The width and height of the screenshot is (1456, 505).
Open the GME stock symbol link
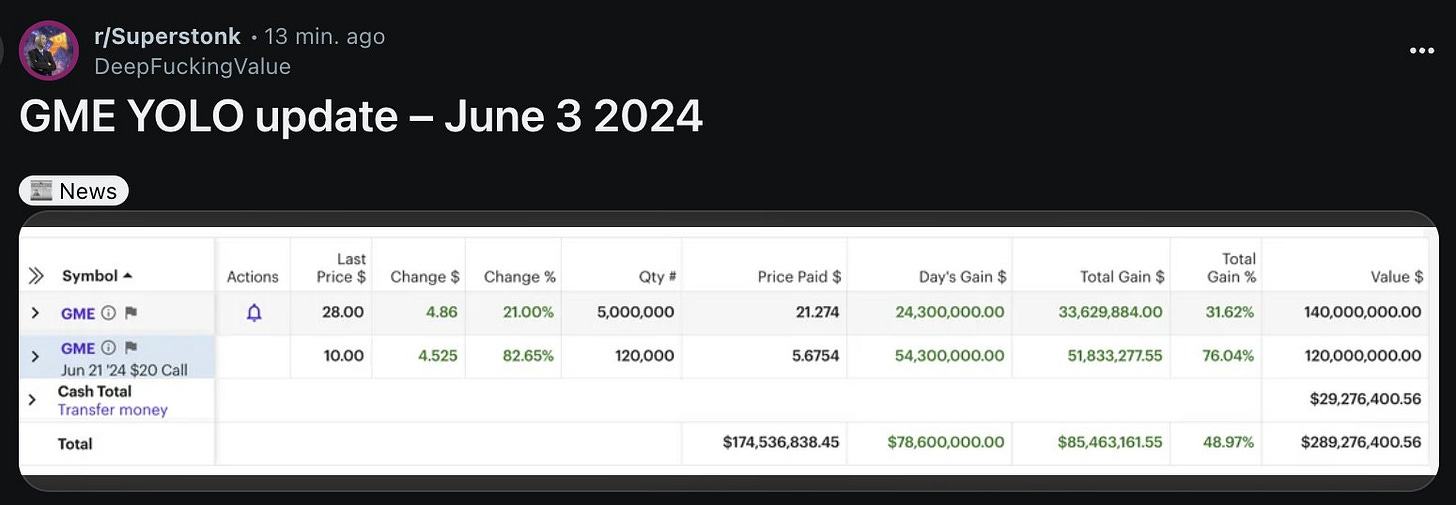pos(78,313)
